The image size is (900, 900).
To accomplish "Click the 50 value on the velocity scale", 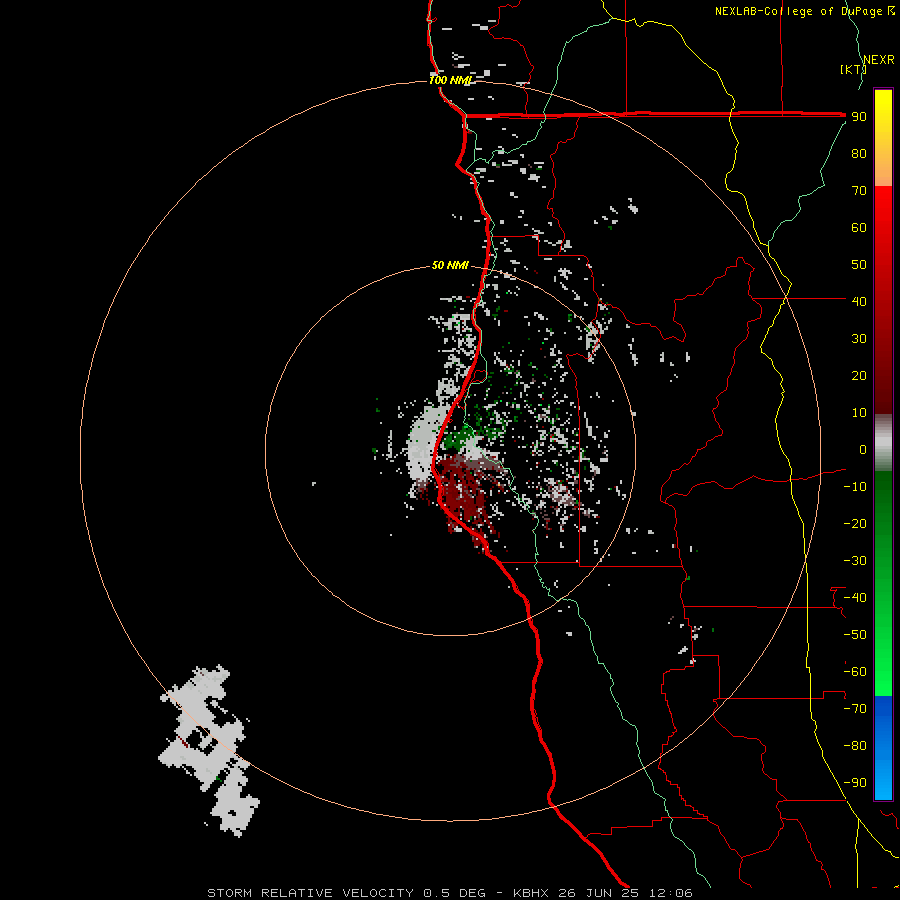I will click(x=859, y=265).
